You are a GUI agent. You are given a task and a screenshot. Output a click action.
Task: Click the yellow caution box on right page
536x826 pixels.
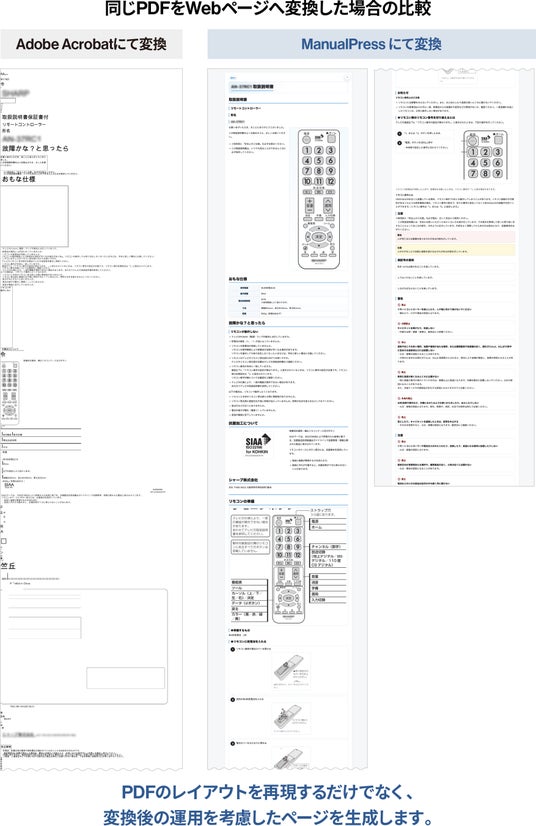(x=455, y=250)
